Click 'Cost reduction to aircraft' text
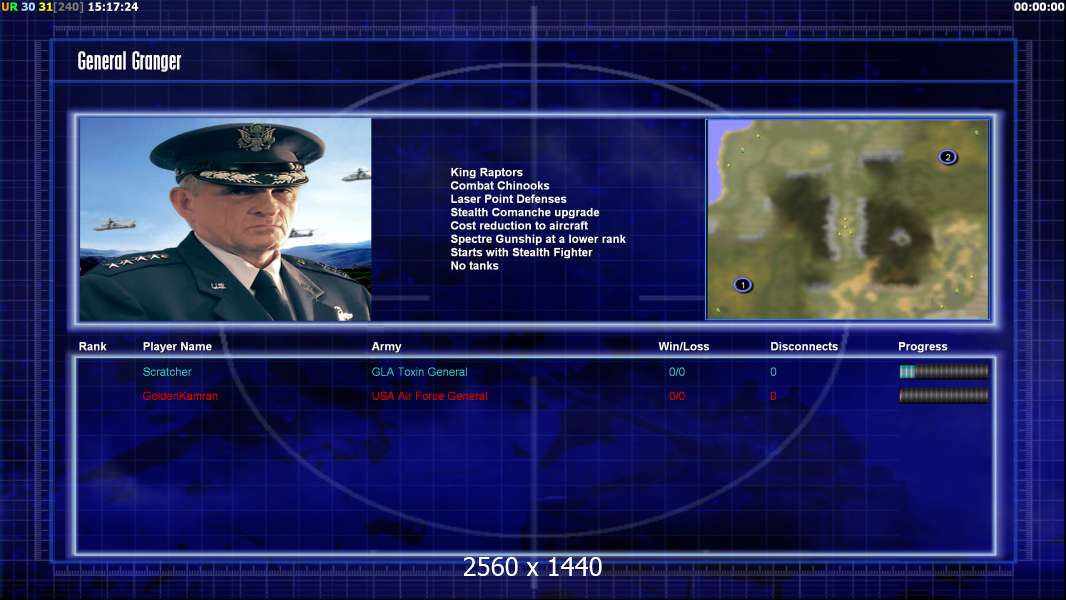This screenshot has height=600, width=1066. (x=519, y=226)
